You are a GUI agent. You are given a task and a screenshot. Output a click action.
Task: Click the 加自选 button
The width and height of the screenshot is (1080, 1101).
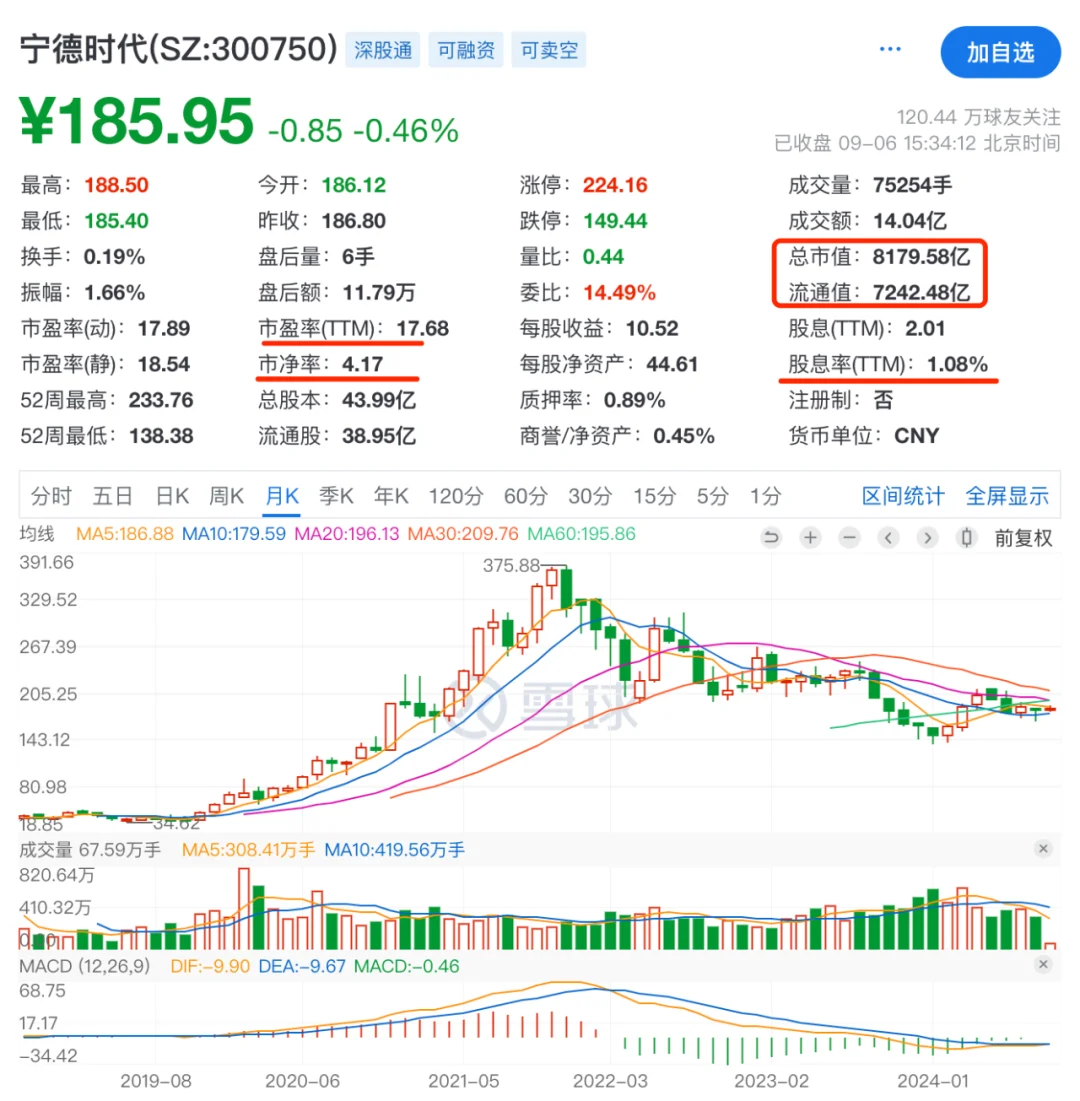click(1001, 53)
